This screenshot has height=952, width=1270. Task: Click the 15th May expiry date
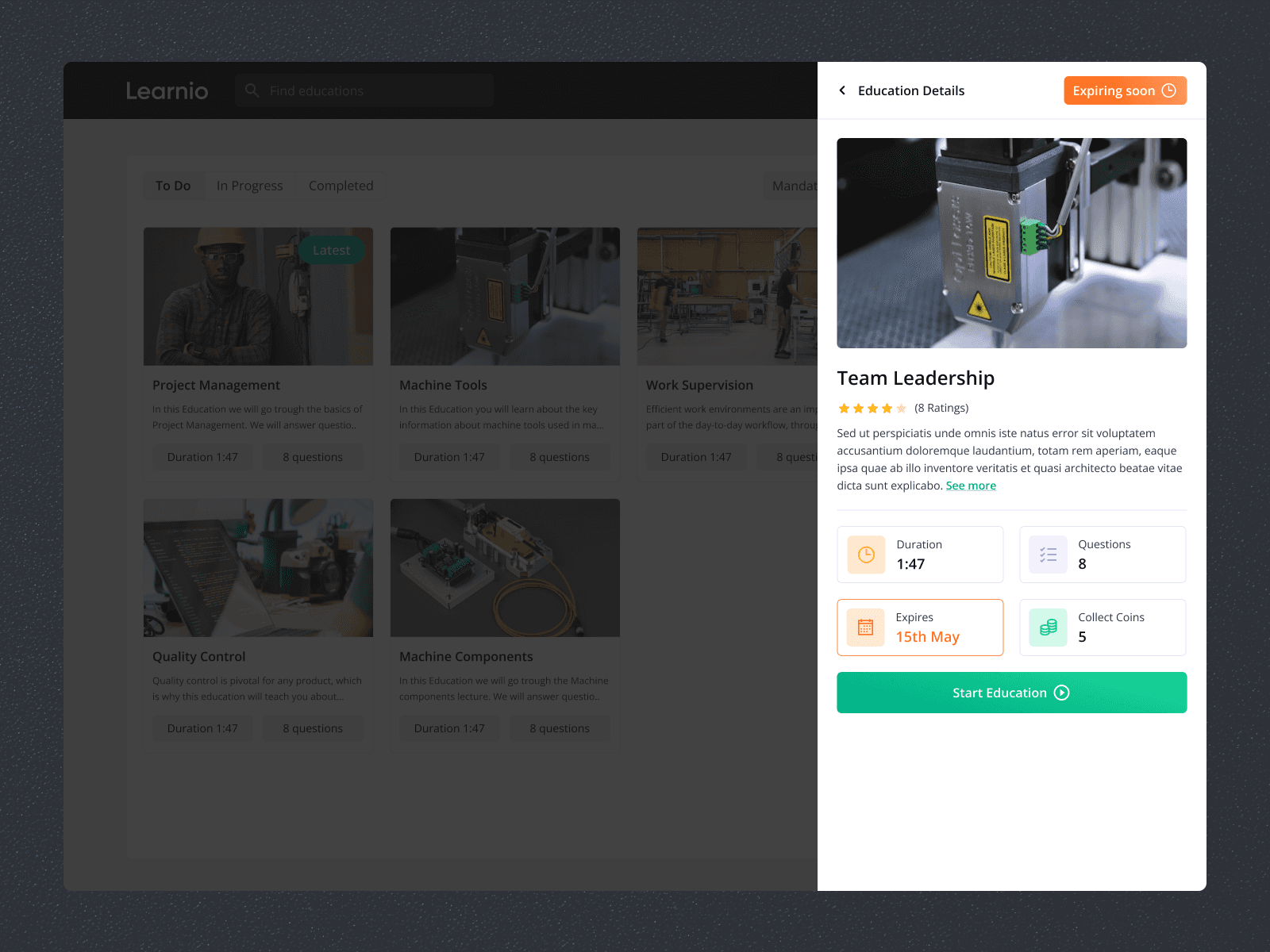928,637
